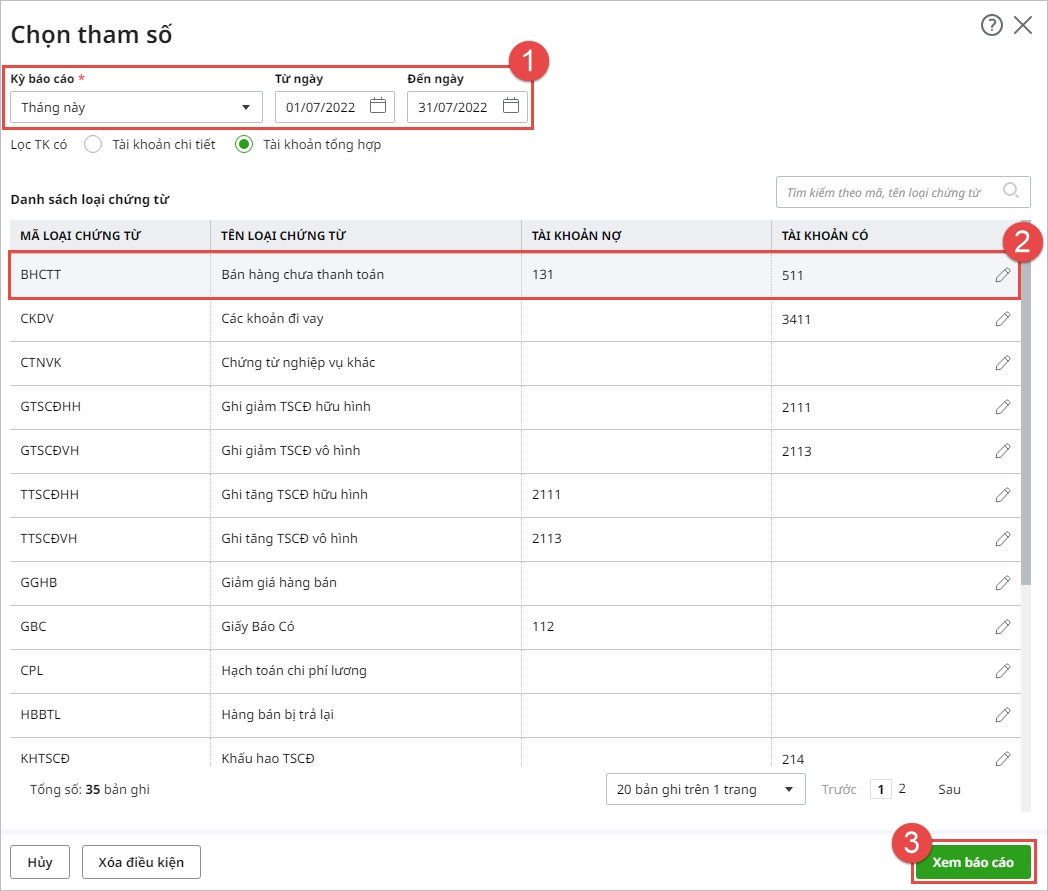The width and height of the screenshot is (1048, 891).
Task: Click the help question mark icon
Action: (x=991, y=26)
